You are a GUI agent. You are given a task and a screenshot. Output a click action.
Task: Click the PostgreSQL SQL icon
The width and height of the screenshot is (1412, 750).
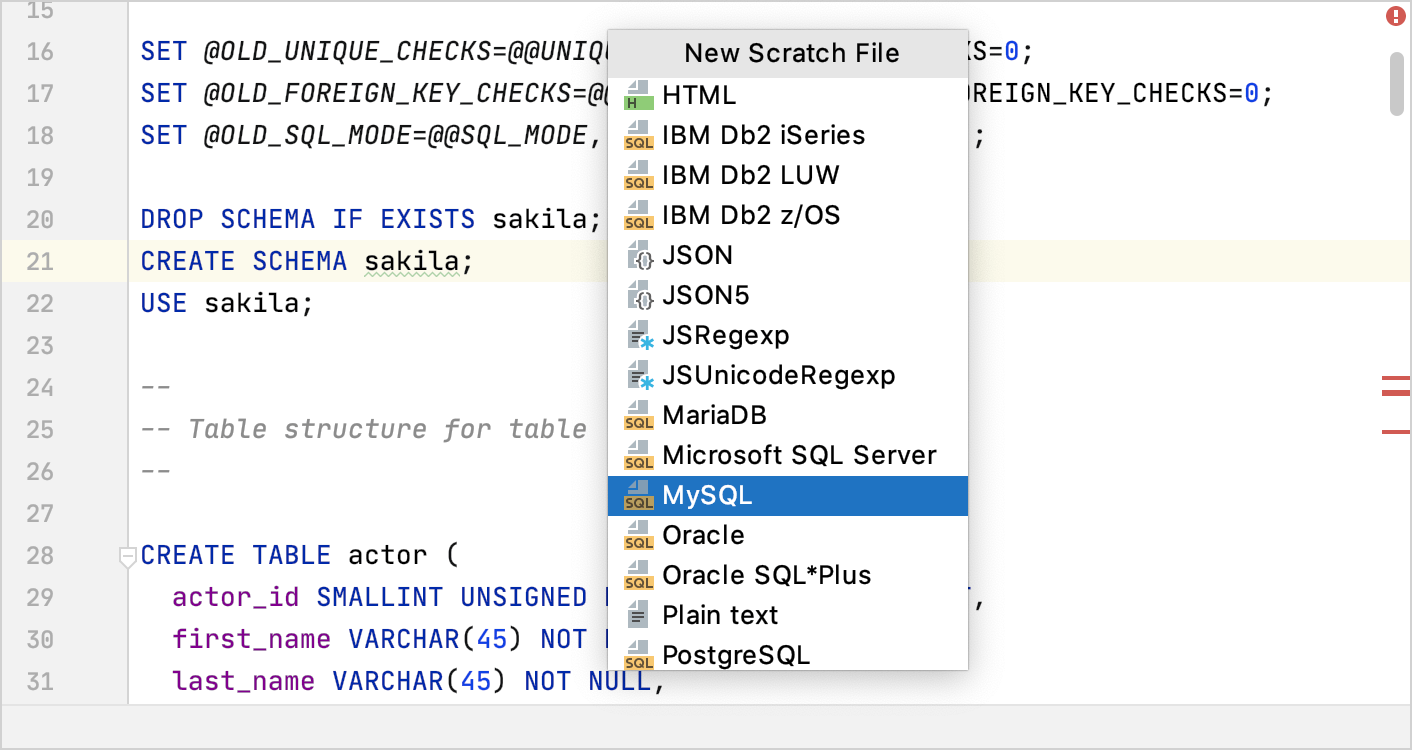(638, 655)
